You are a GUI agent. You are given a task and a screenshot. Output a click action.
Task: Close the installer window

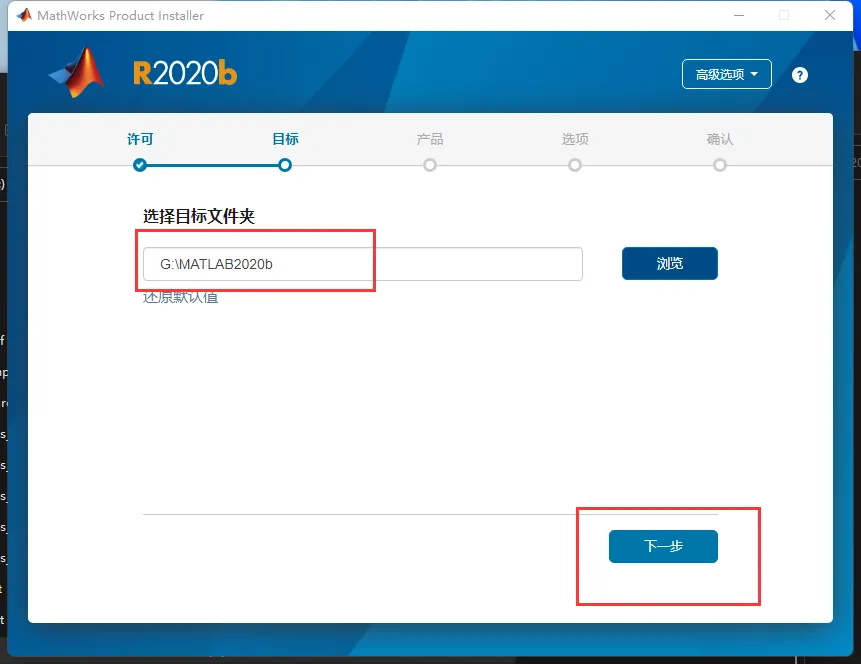pyautogui.click(x=830, y=15)
